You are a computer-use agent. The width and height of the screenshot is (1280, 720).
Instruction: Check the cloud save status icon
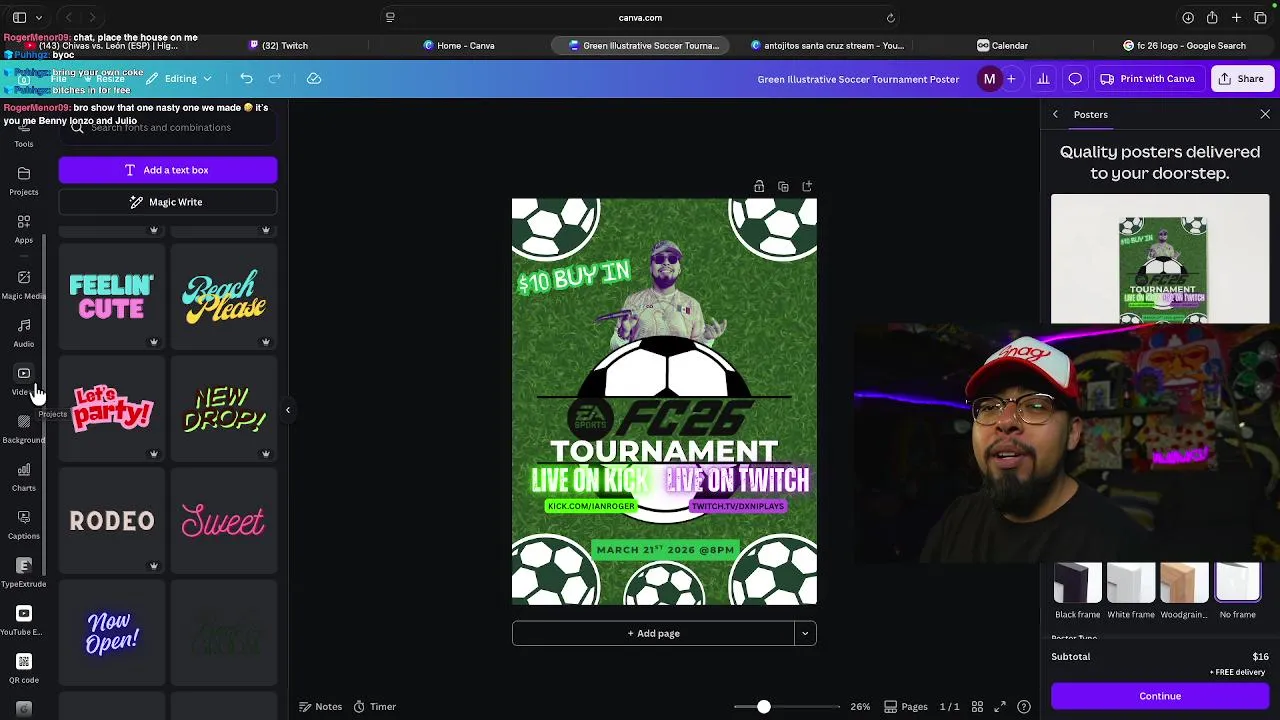click(x=313, y=78)
